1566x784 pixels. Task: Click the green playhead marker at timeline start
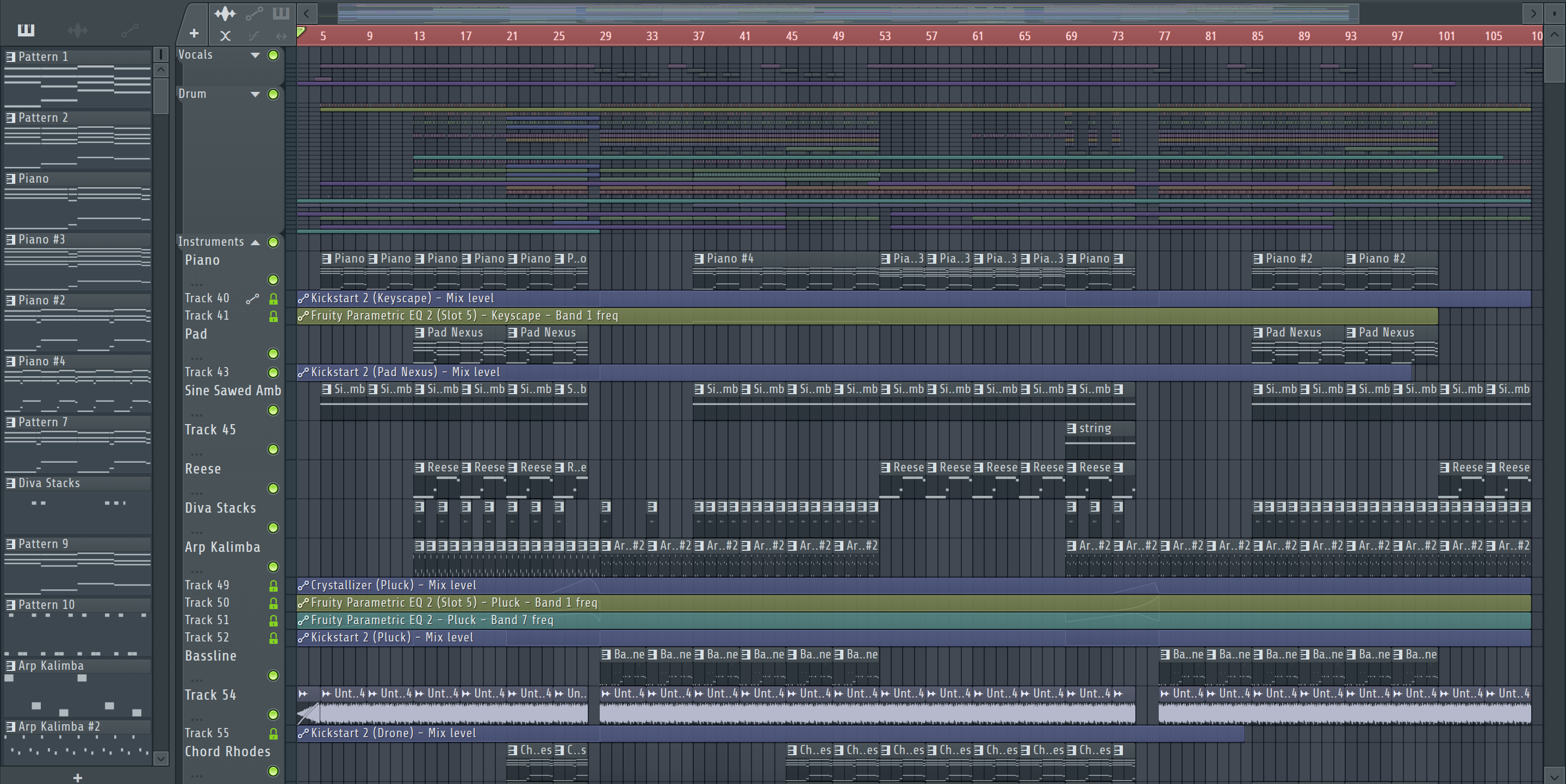302,32
